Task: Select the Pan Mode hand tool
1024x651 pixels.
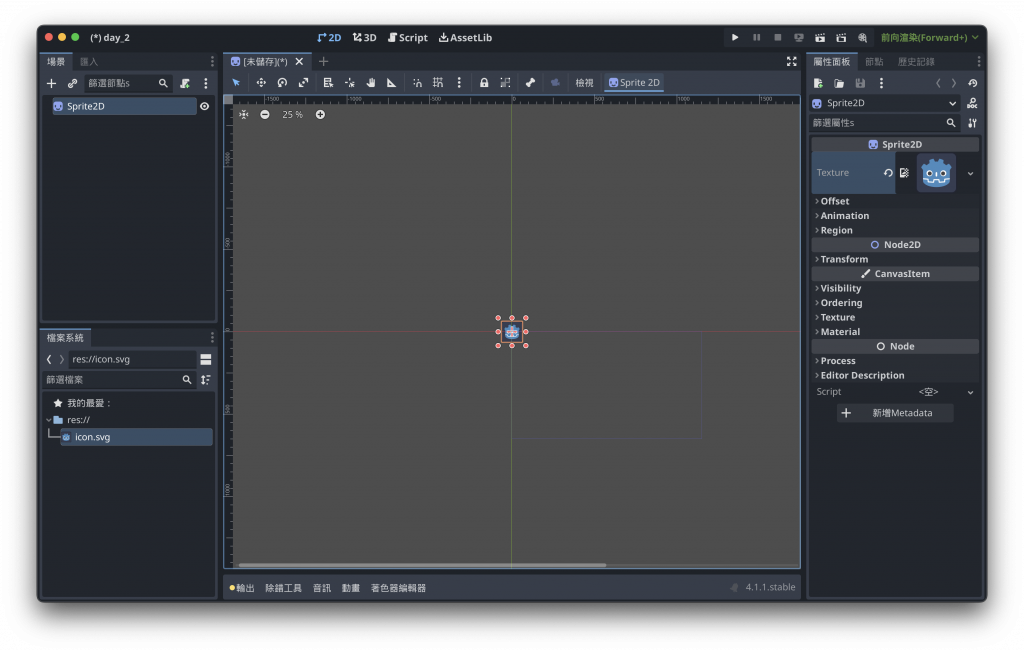Action: click(x=371, y=82)
